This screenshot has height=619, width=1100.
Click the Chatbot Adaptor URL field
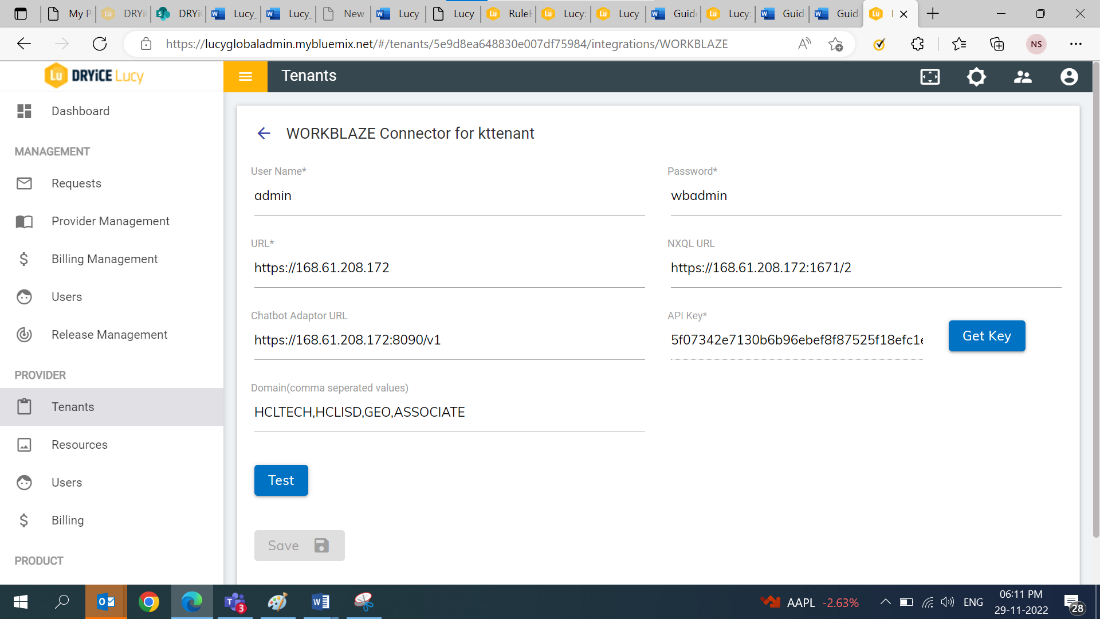tap(449, 340)
